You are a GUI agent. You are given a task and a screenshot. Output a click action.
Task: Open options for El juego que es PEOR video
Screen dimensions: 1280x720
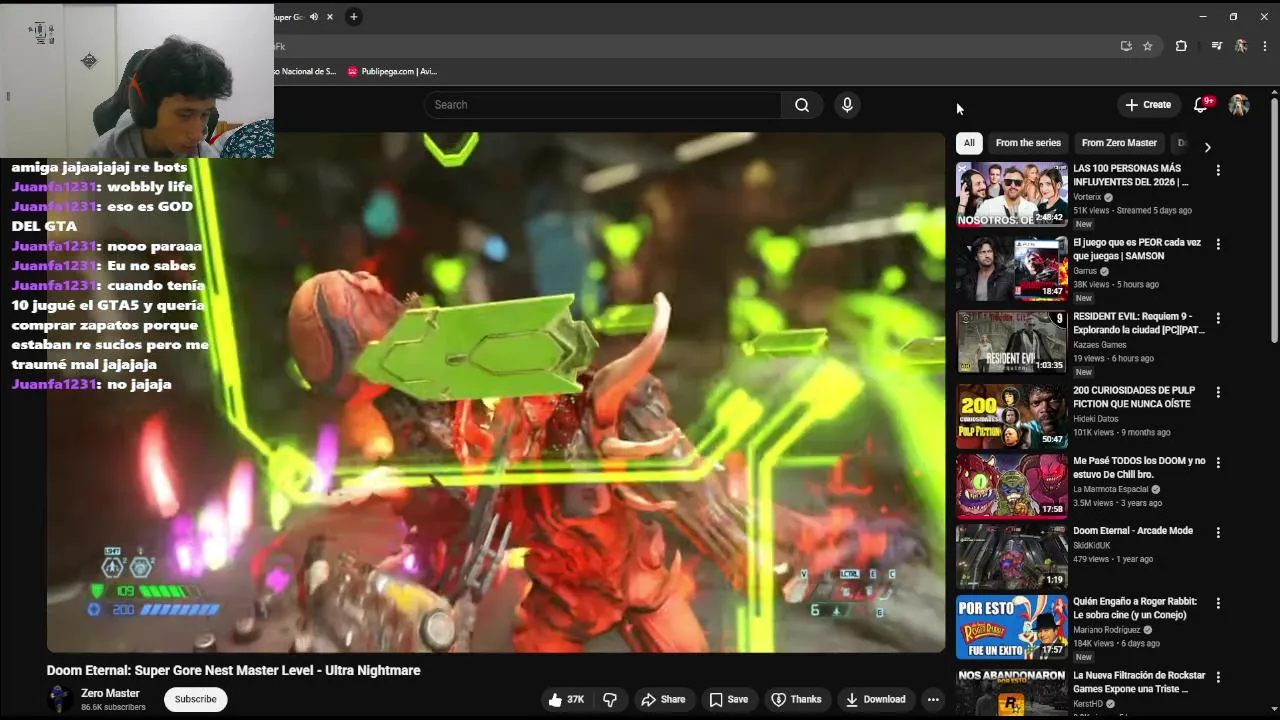point(1218,244)
